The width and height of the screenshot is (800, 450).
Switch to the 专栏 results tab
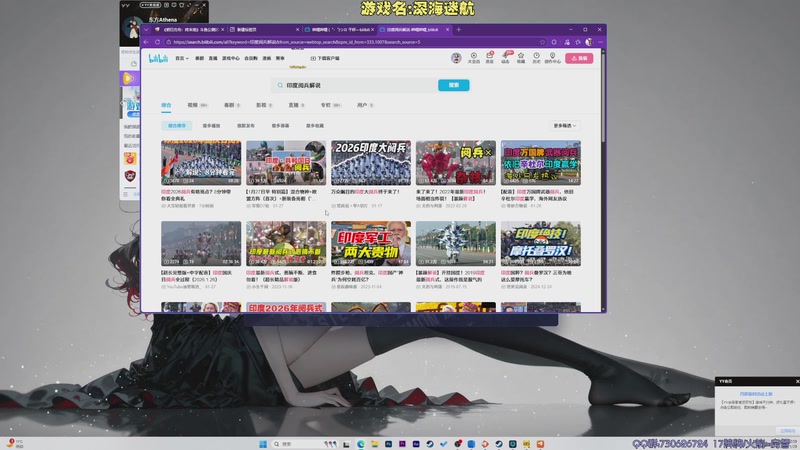coord(331,105)
